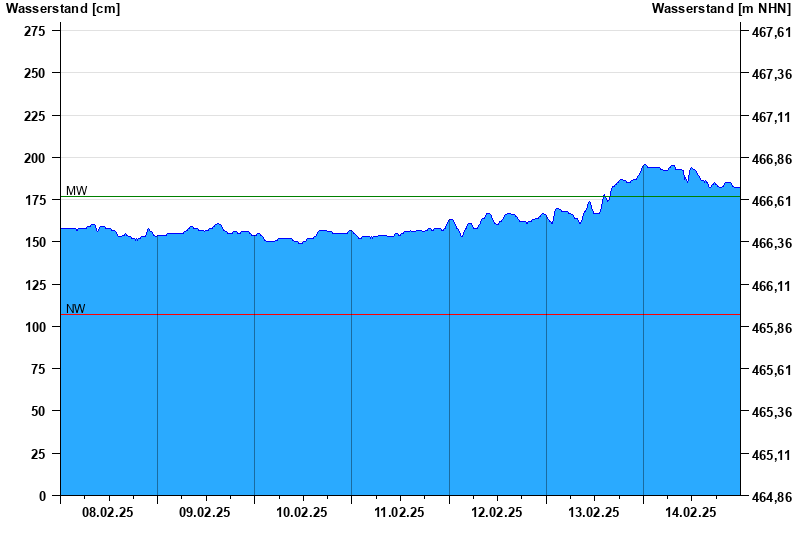Select the 12.02.25 date label
Image resolution: width=800 pixels, height=550 pixels.
pos(497,513)
